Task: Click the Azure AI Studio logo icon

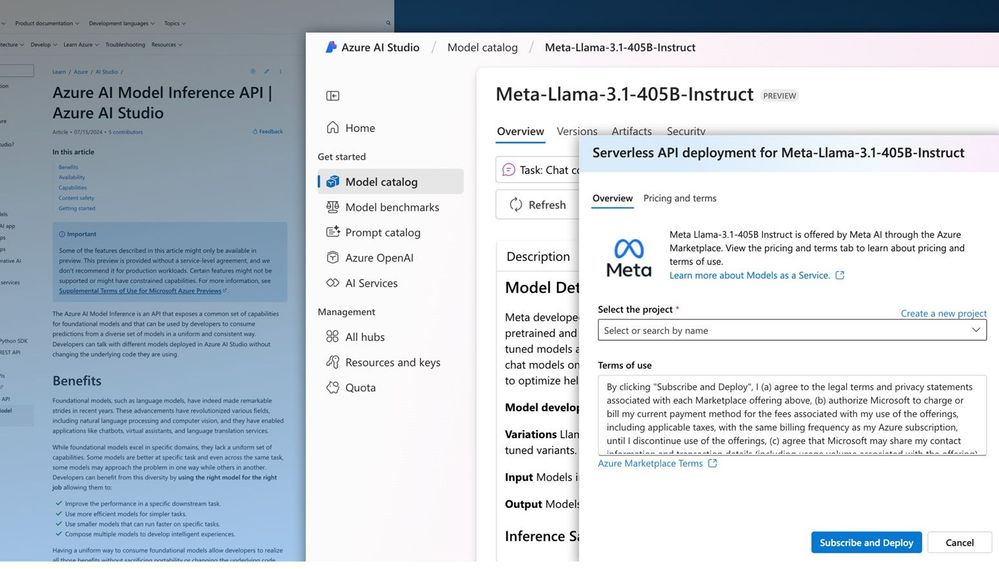Action: point(331,47)
